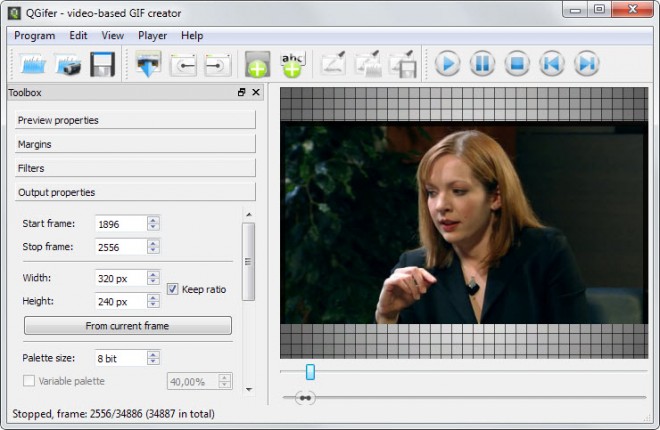This screenshot has width=660, height=430.
Task: Click the Start frame input field
Action: tap(121, 224)
